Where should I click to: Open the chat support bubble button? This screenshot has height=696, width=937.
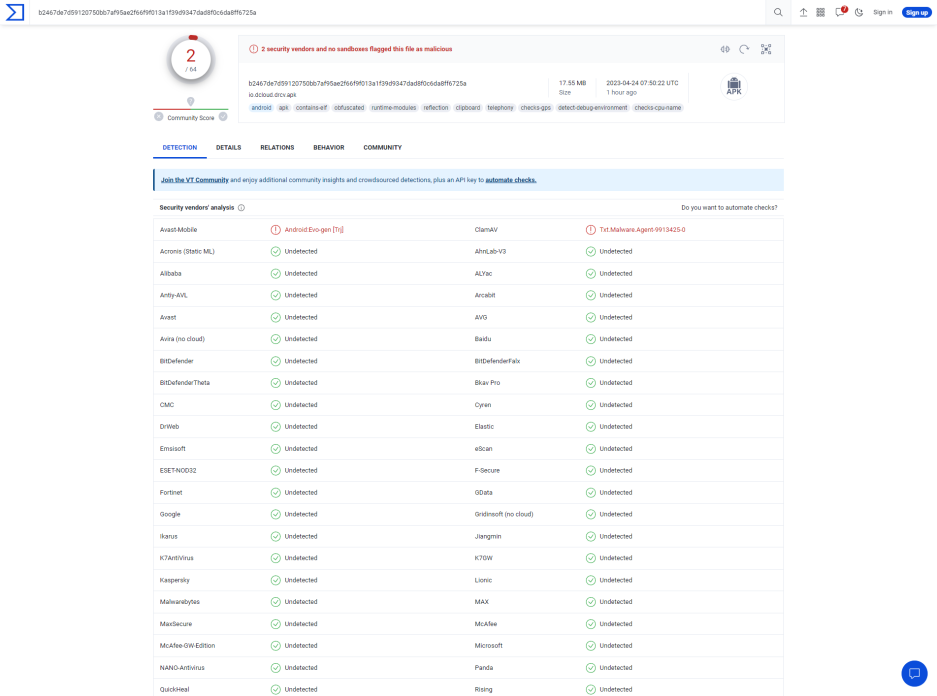point(914,673)
